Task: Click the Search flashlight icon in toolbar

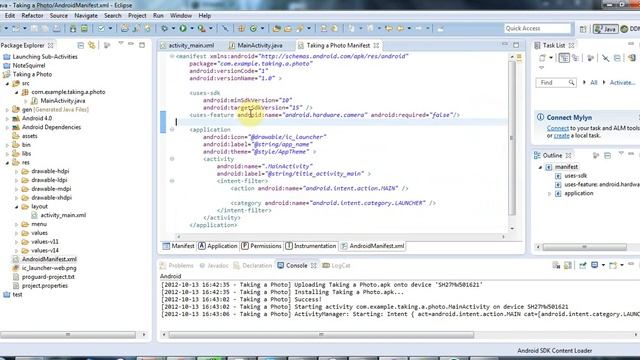Action: pyautogui.click(x=300, y=29)
